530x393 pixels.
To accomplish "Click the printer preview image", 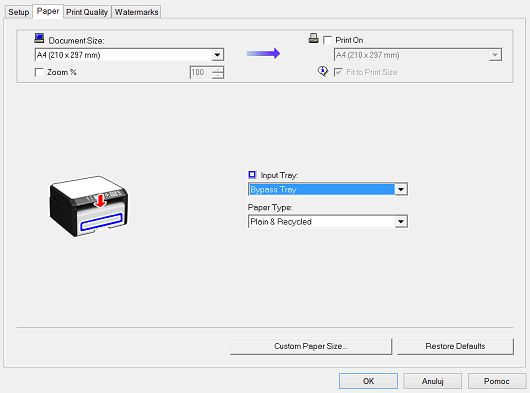I will click(x=89, y=206).
